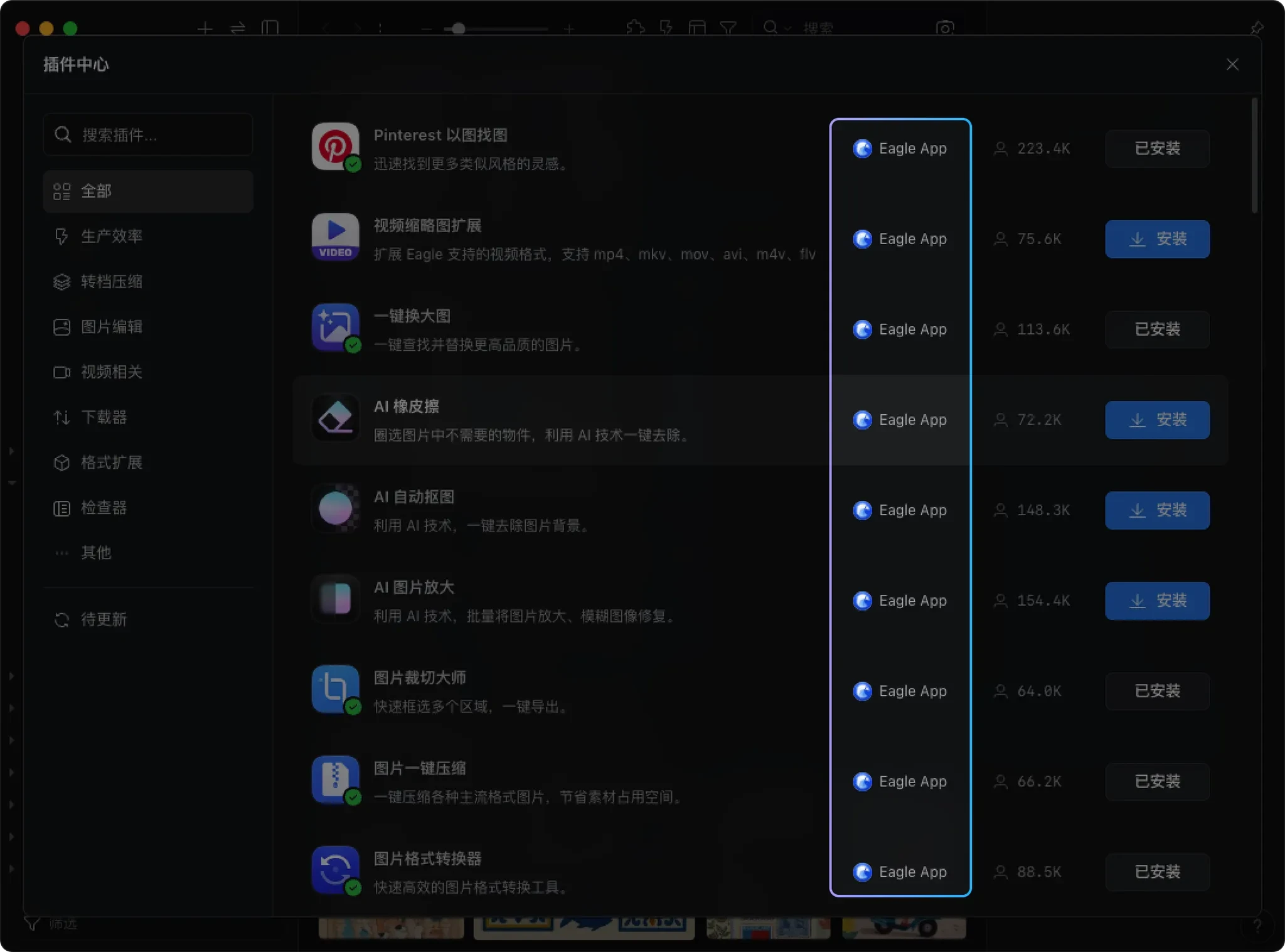
Task: Open the 图片格式转换器 plugin icon
Action: (x=336, y=870)
